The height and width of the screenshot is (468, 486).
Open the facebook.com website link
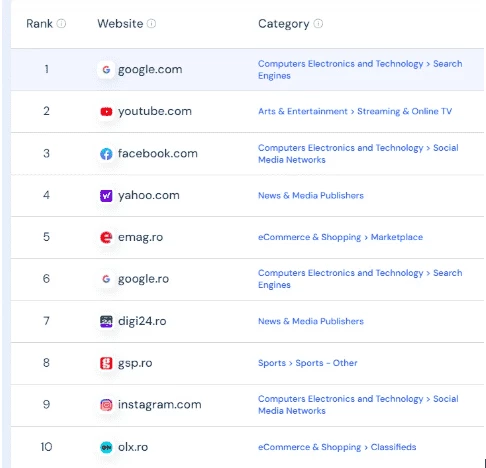coord(158,154)
